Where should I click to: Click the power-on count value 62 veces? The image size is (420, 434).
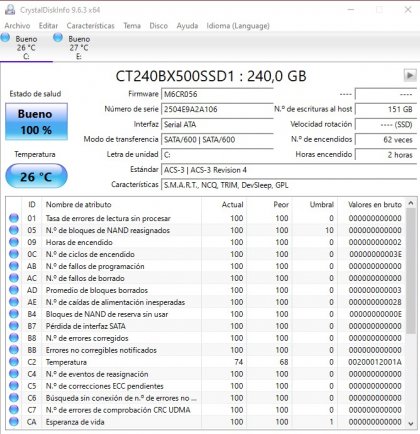click(x=386, y=139)
